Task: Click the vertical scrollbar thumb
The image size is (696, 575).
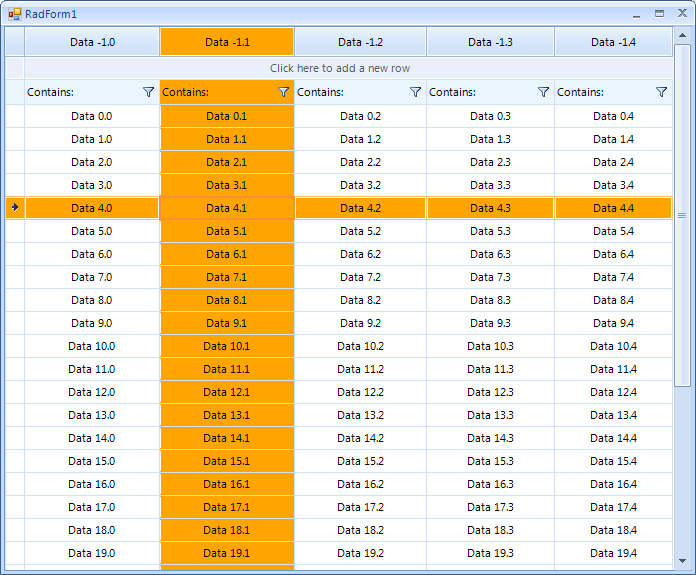Action: 682,216
